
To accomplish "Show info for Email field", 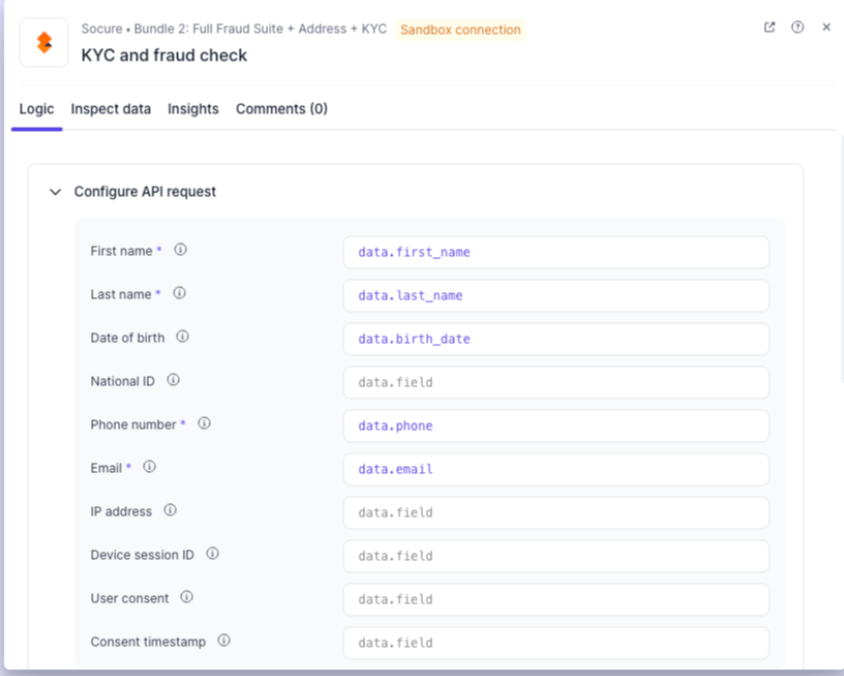I will 149,467.
